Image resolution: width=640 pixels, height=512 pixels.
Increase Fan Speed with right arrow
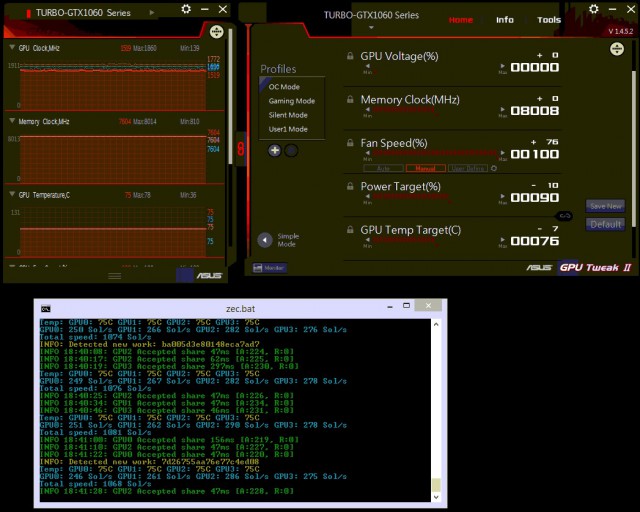click(502, 153)
